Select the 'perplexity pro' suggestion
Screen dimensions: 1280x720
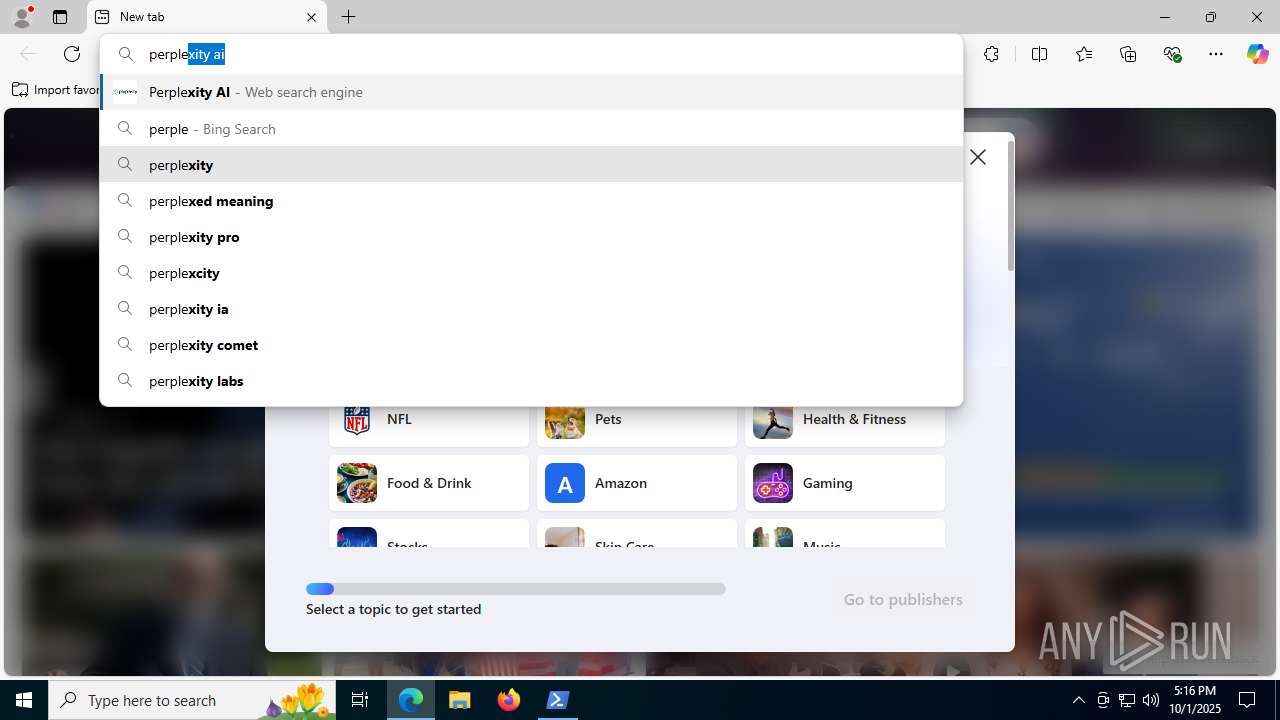(531, 237)
